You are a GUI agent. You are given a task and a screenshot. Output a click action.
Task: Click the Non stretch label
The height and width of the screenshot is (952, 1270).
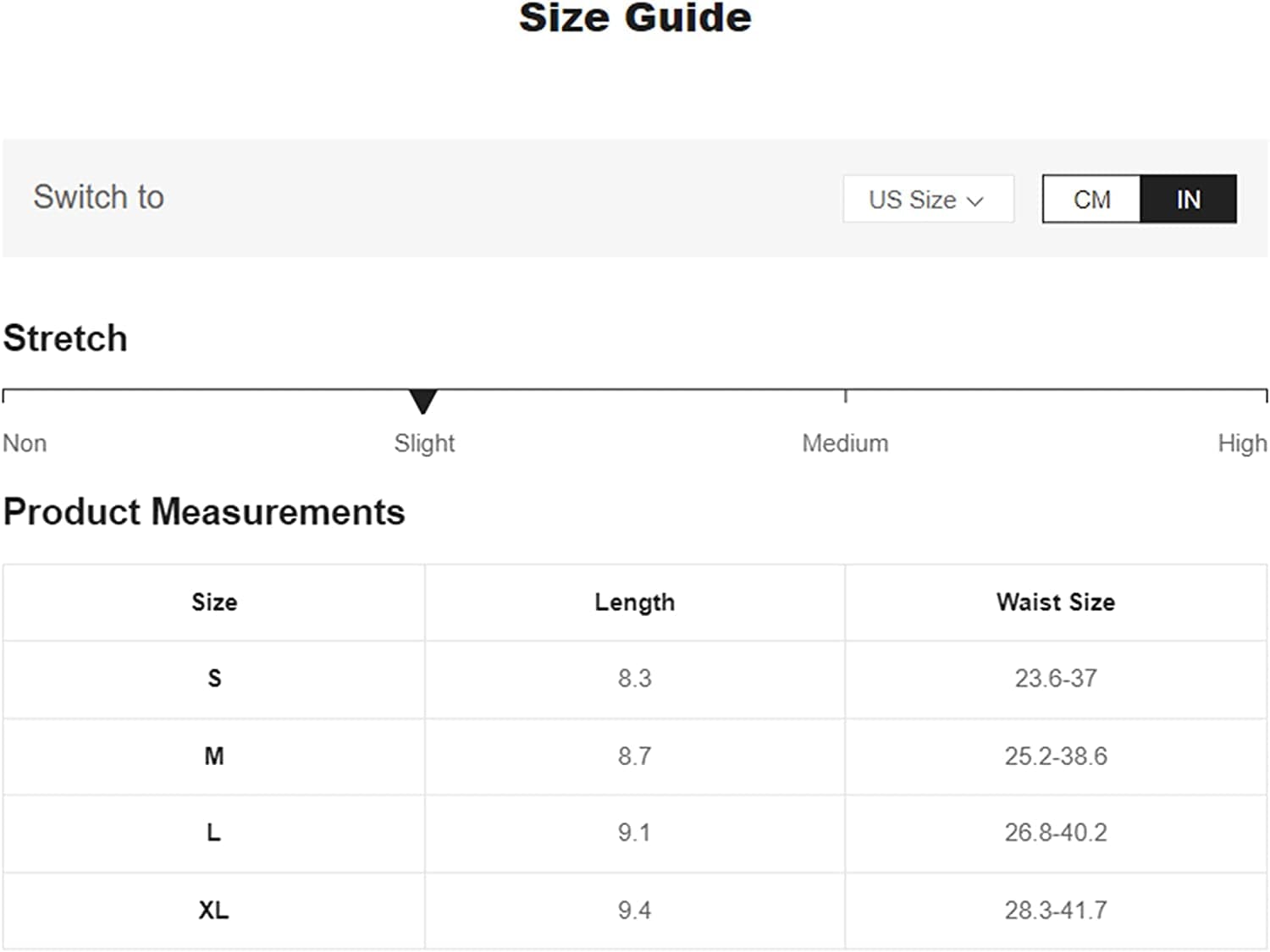pos(25,443)
